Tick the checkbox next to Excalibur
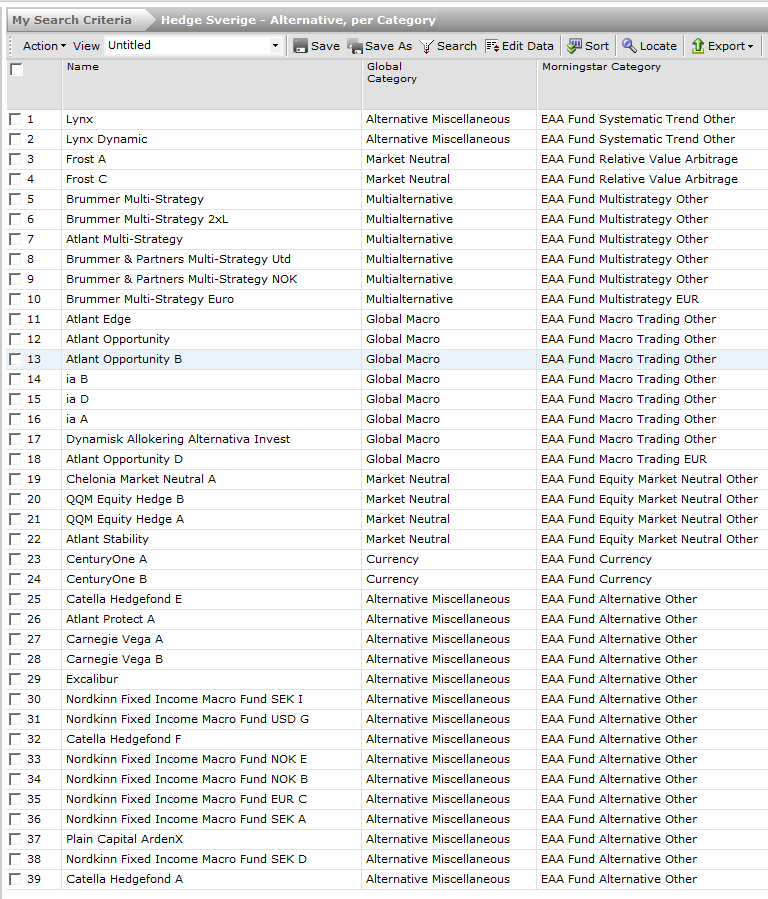The height and width of the screenshot is (899, 768). point(14,679)
